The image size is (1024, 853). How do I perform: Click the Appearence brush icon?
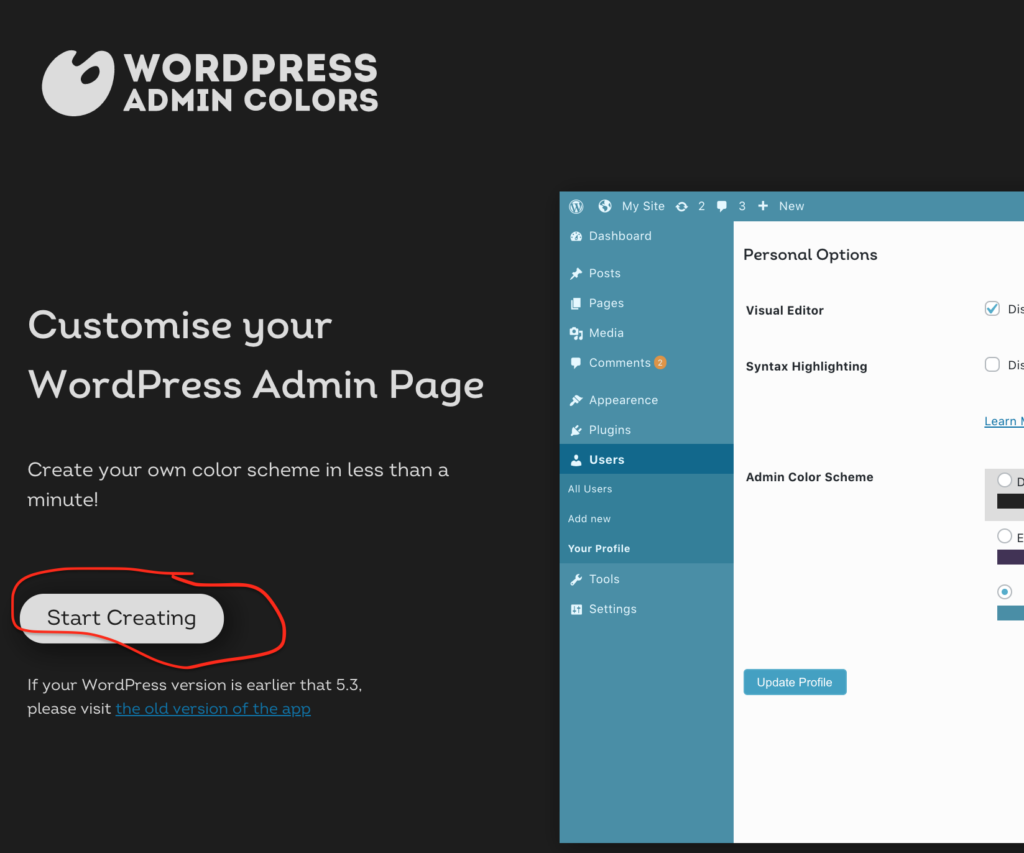[576, 400]
